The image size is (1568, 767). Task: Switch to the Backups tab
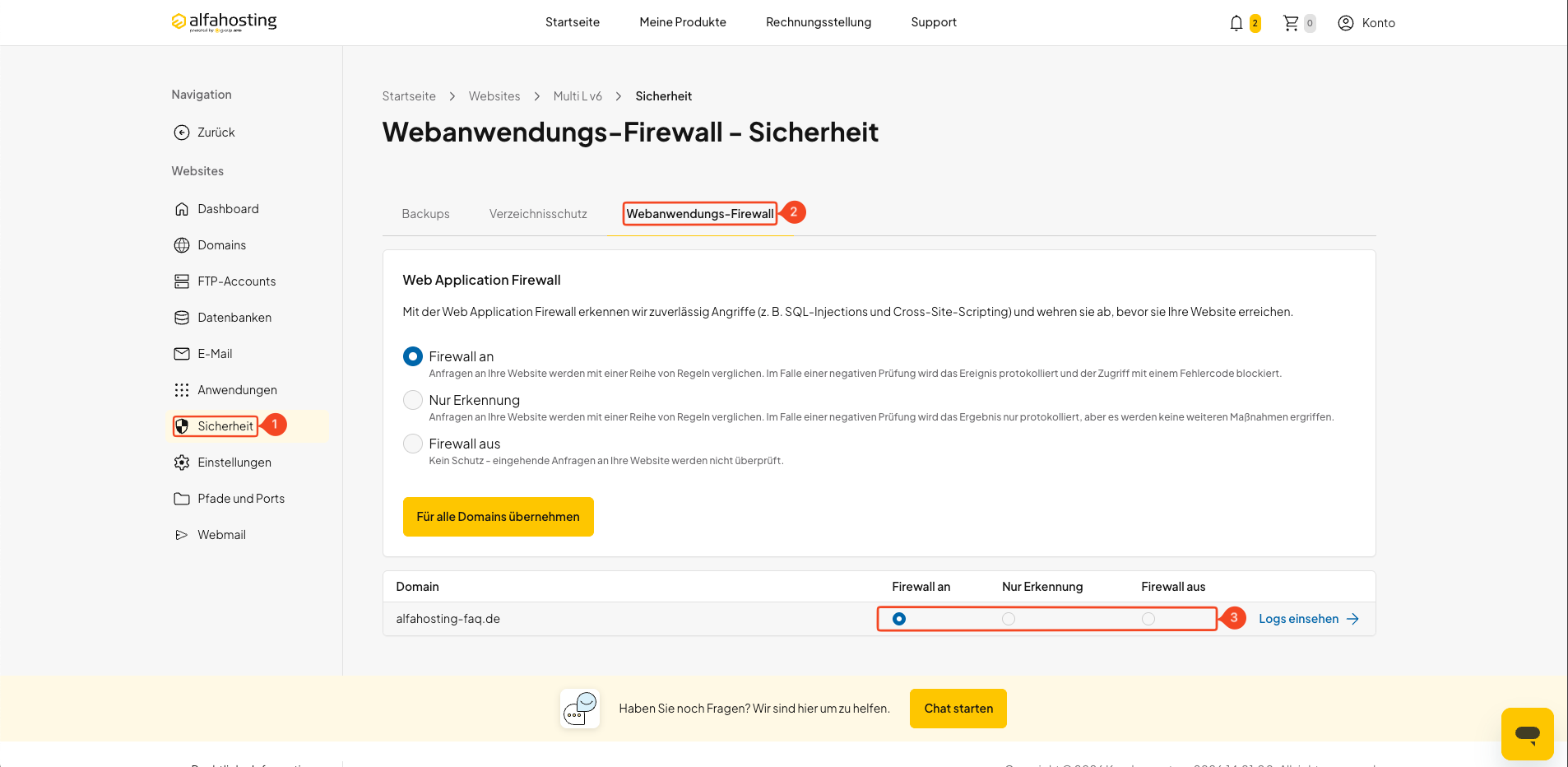click(425, 214)
